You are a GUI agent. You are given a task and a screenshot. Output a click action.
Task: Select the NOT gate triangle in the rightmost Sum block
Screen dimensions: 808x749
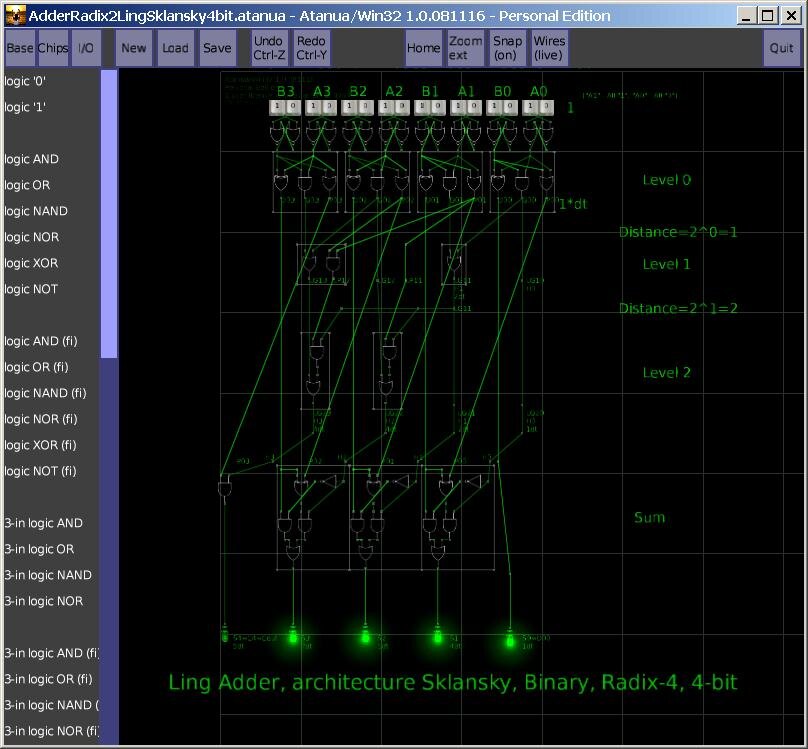pos(474,482)
